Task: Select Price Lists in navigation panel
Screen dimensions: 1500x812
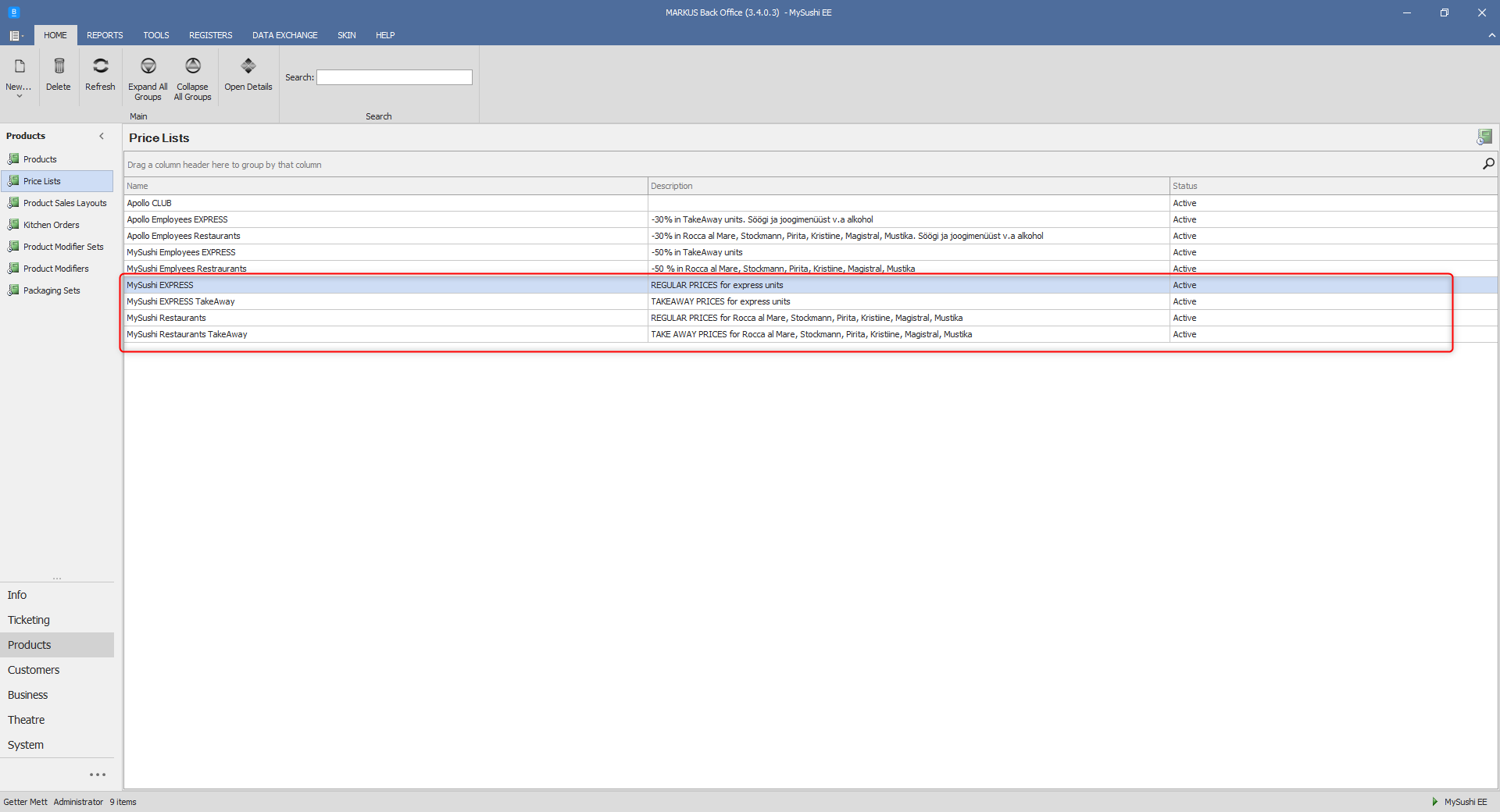Action: point(57,181)
